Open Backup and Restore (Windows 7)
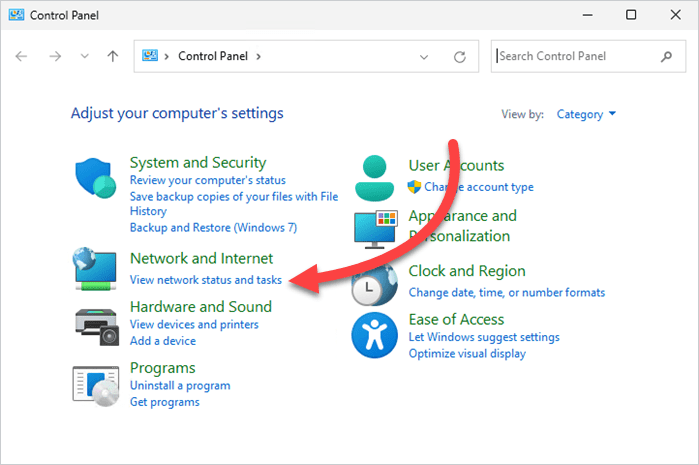 click(x=213, y=227)
